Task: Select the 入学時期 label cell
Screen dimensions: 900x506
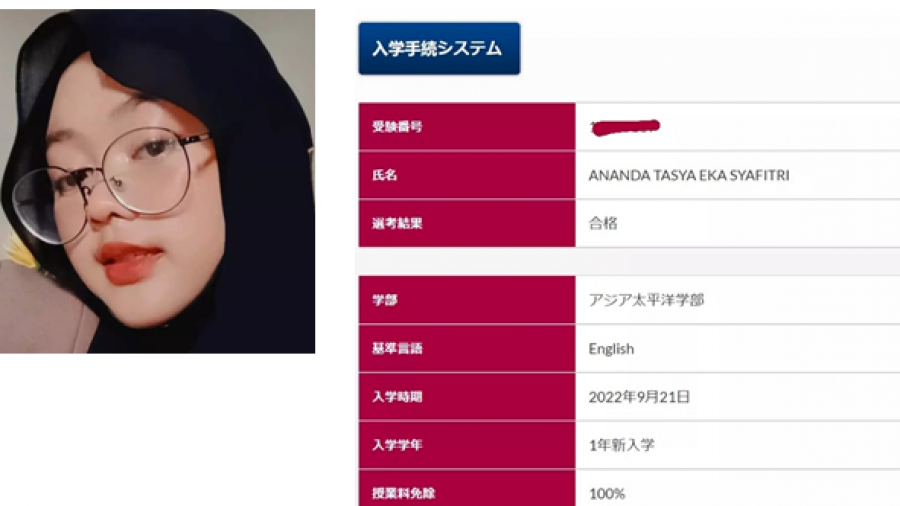Action: pos(467,396)
